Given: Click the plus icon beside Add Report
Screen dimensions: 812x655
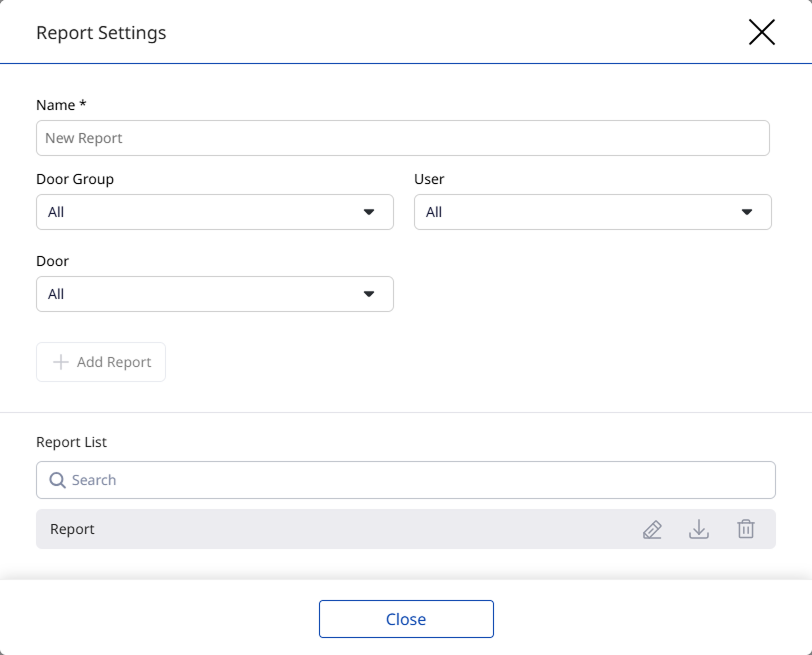Looking at the screenshot, I should tap(61, 362).
